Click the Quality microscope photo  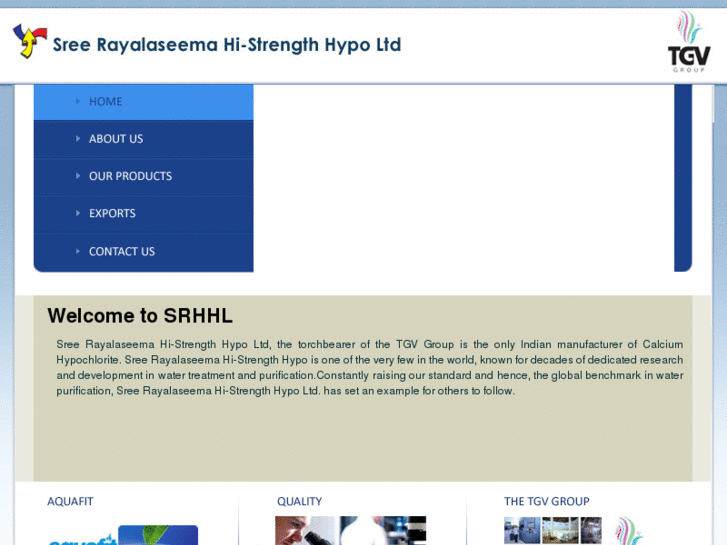[351, 531]
